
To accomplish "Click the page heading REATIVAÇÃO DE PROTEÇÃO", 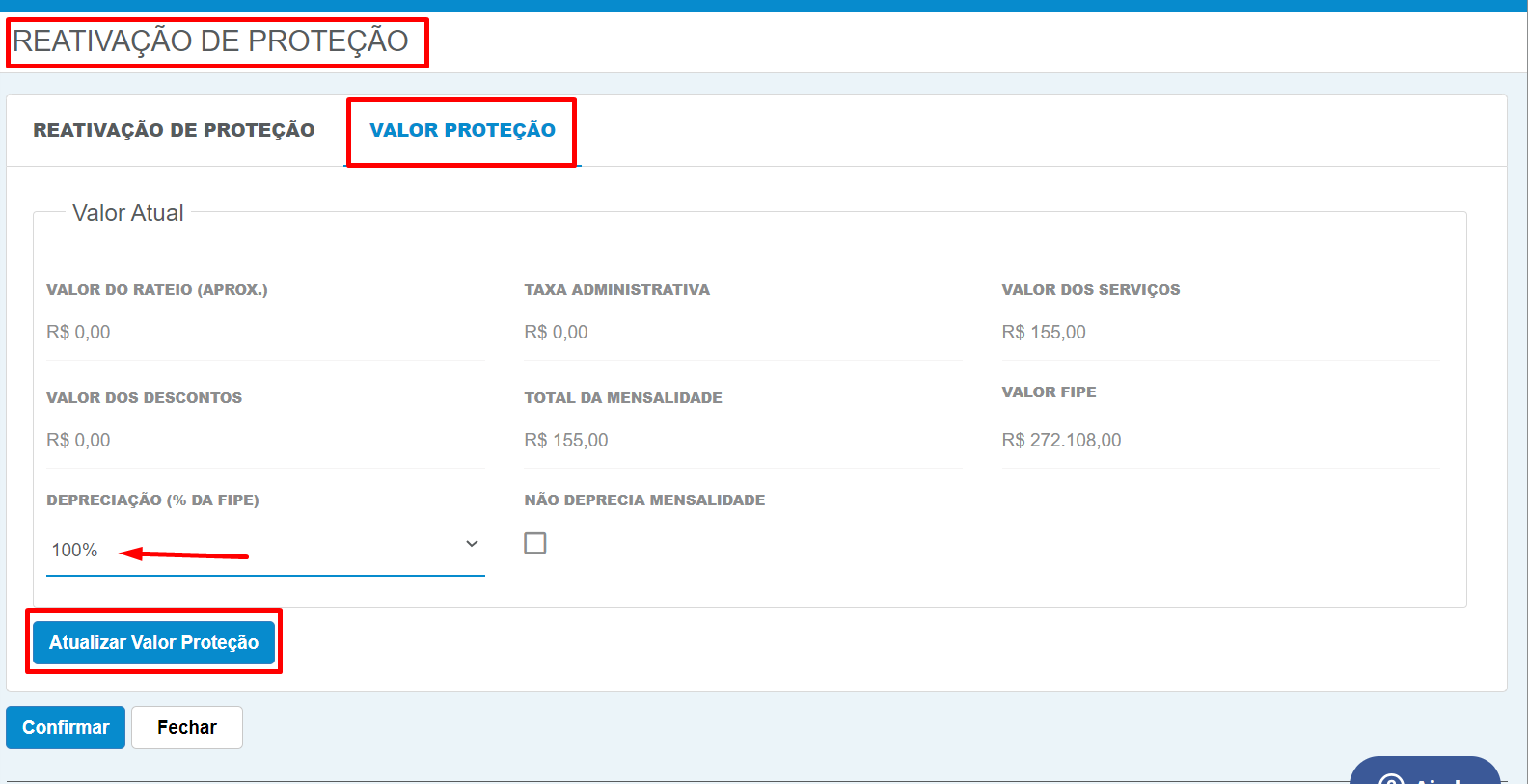I will (x=210, y=41).
